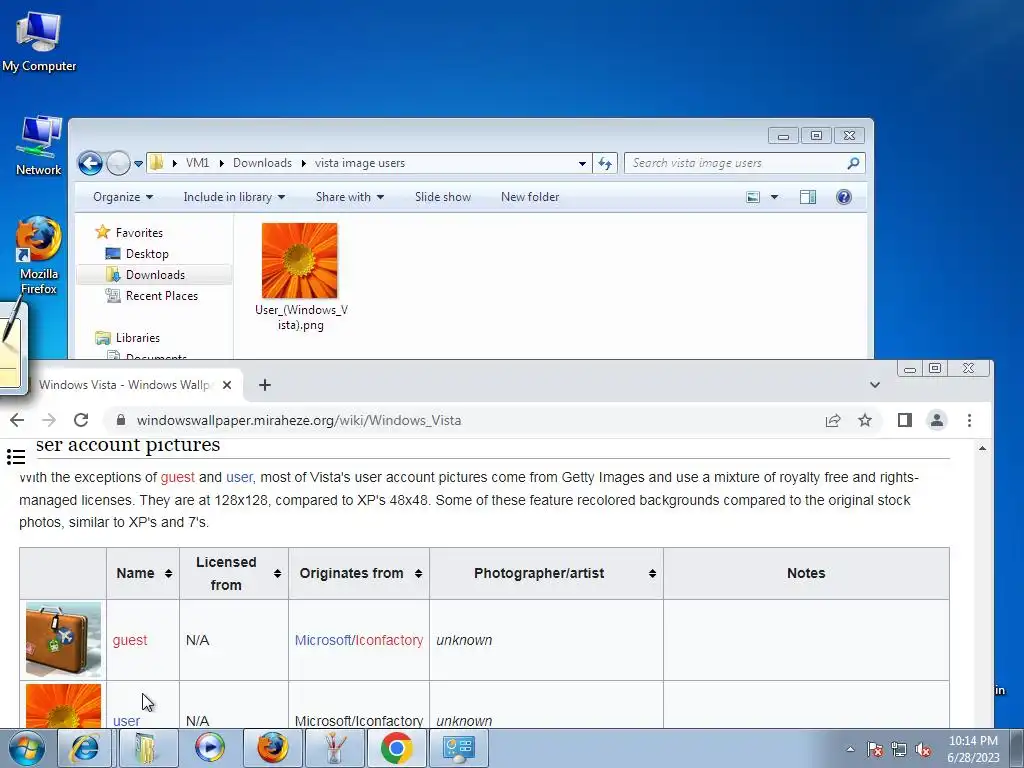Image resolution: width=1024 pixels, height=768 pixels.
Task: Open Explorer help question mark icon
Action: tap(844, 197)
